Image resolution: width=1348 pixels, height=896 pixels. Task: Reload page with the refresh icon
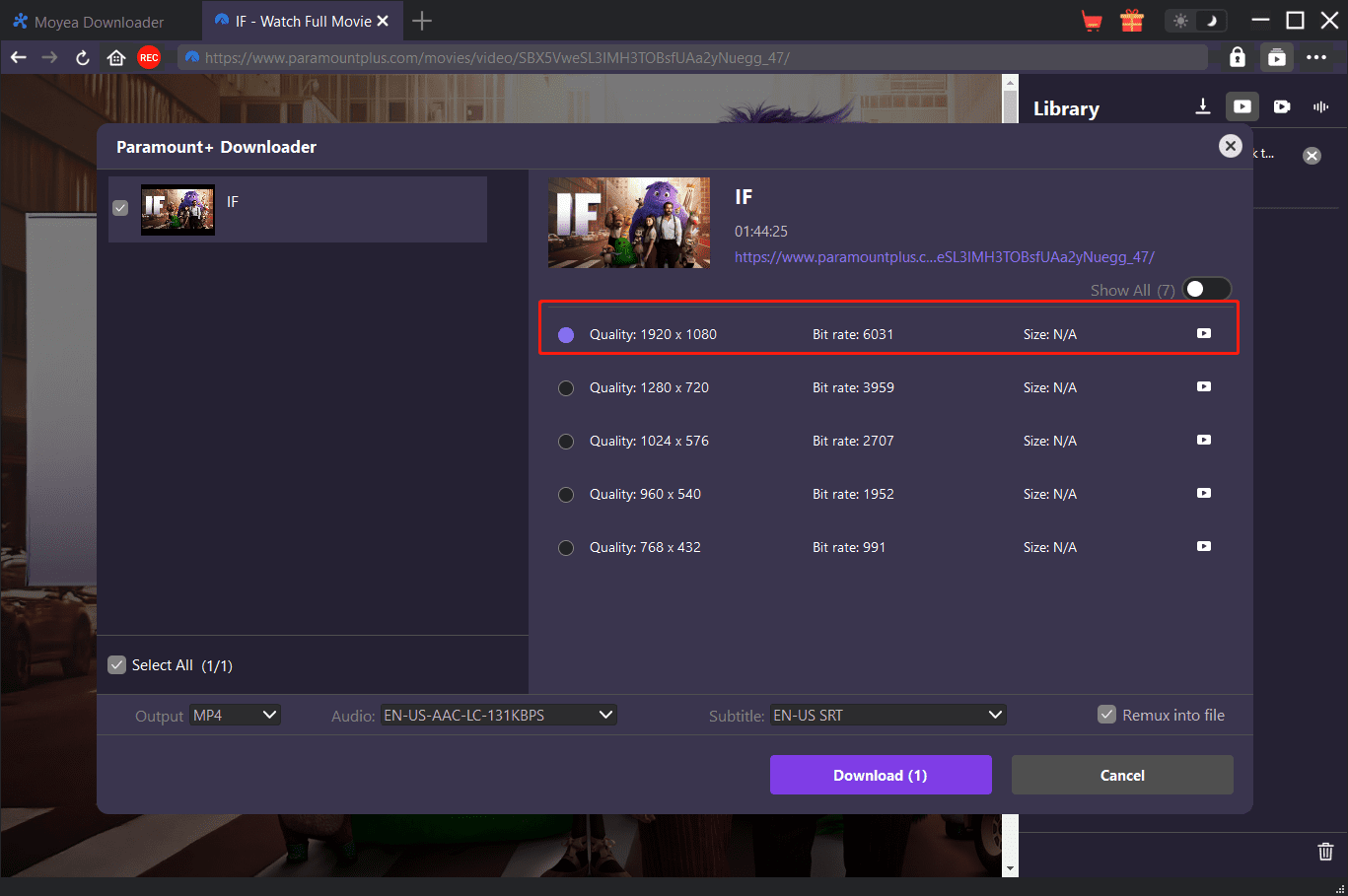pos(83,58)
